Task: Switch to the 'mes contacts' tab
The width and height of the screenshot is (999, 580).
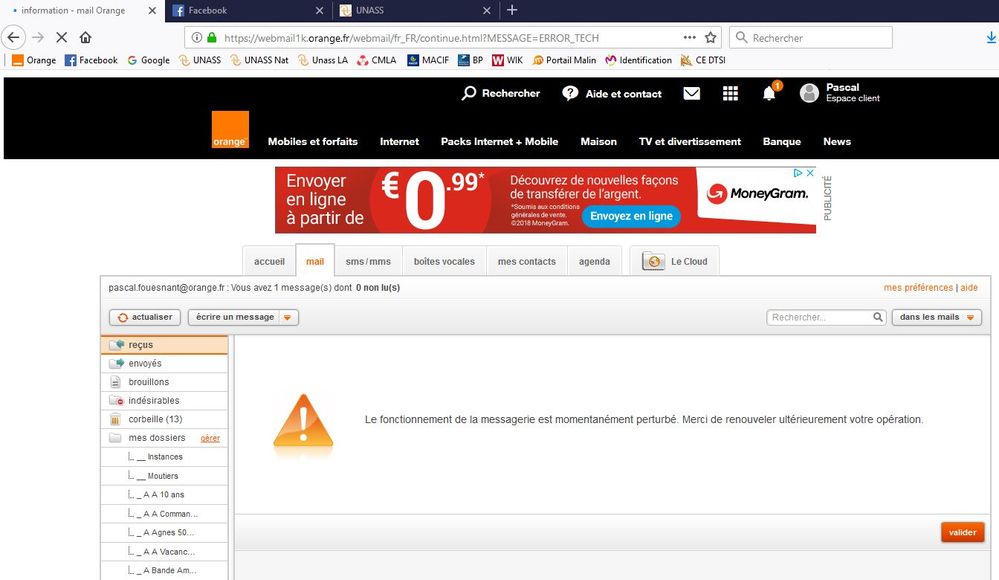Action: point(526,262)
